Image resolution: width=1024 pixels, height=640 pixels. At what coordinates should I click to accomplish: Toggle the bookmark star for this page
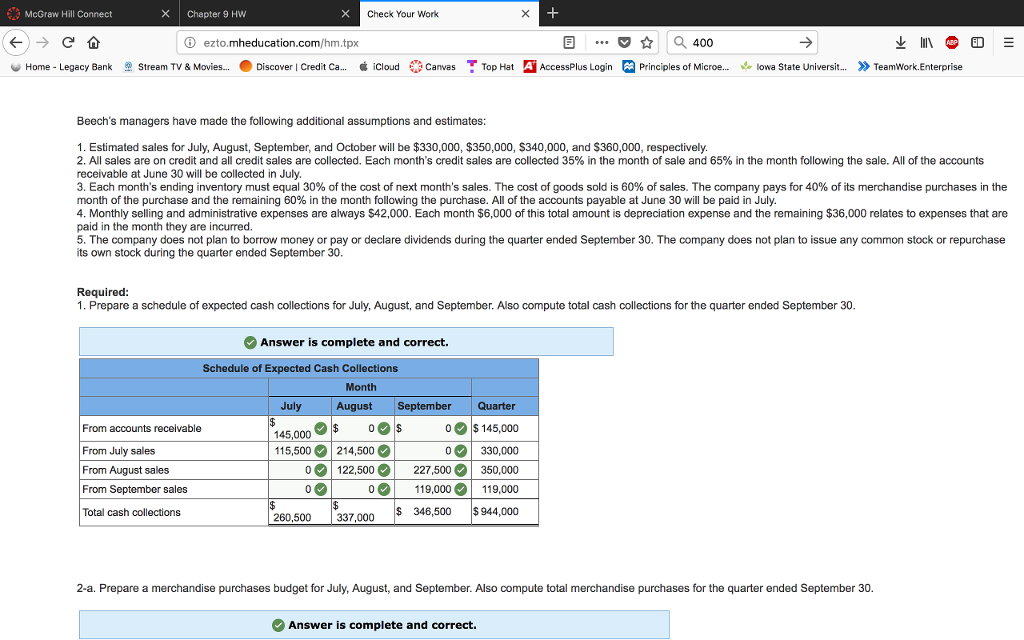coord(645,42)
